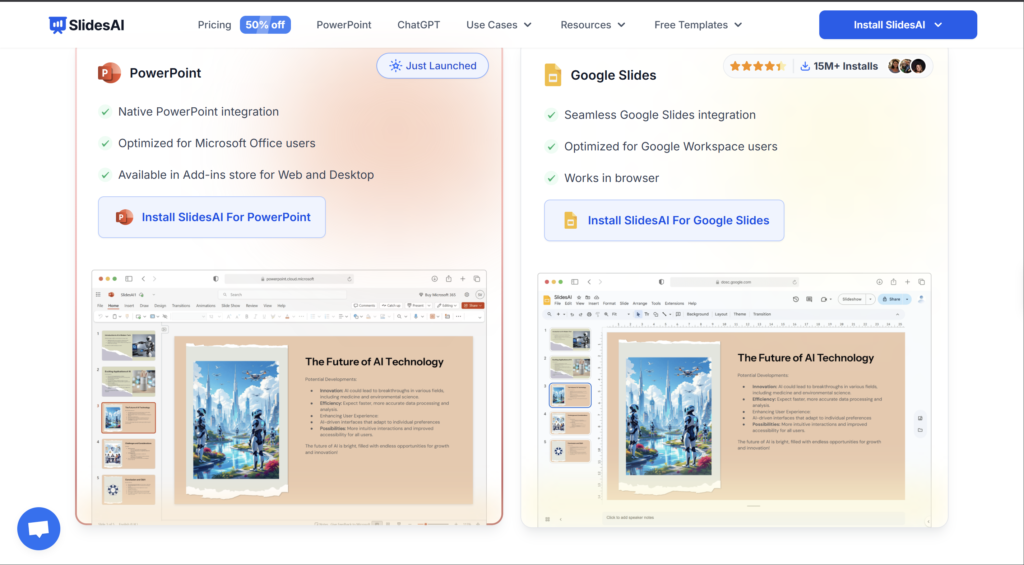Open the chat support bubble icon

[39, 528]
